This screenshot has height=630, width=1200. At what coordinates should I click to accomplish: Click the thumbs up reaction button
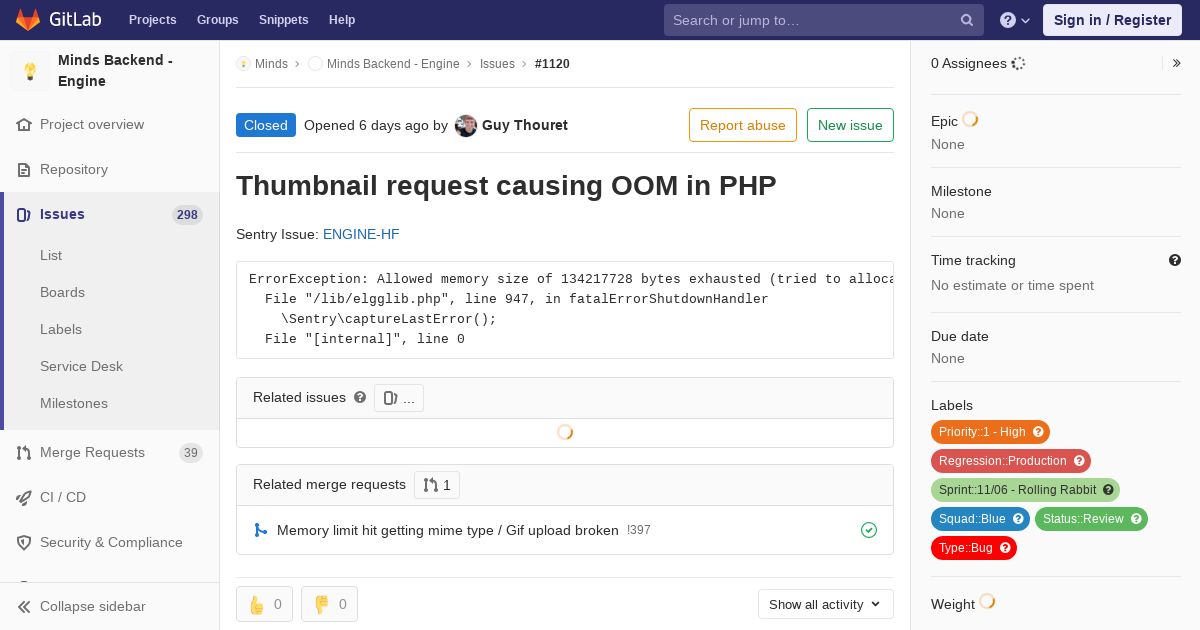point(264,604)
